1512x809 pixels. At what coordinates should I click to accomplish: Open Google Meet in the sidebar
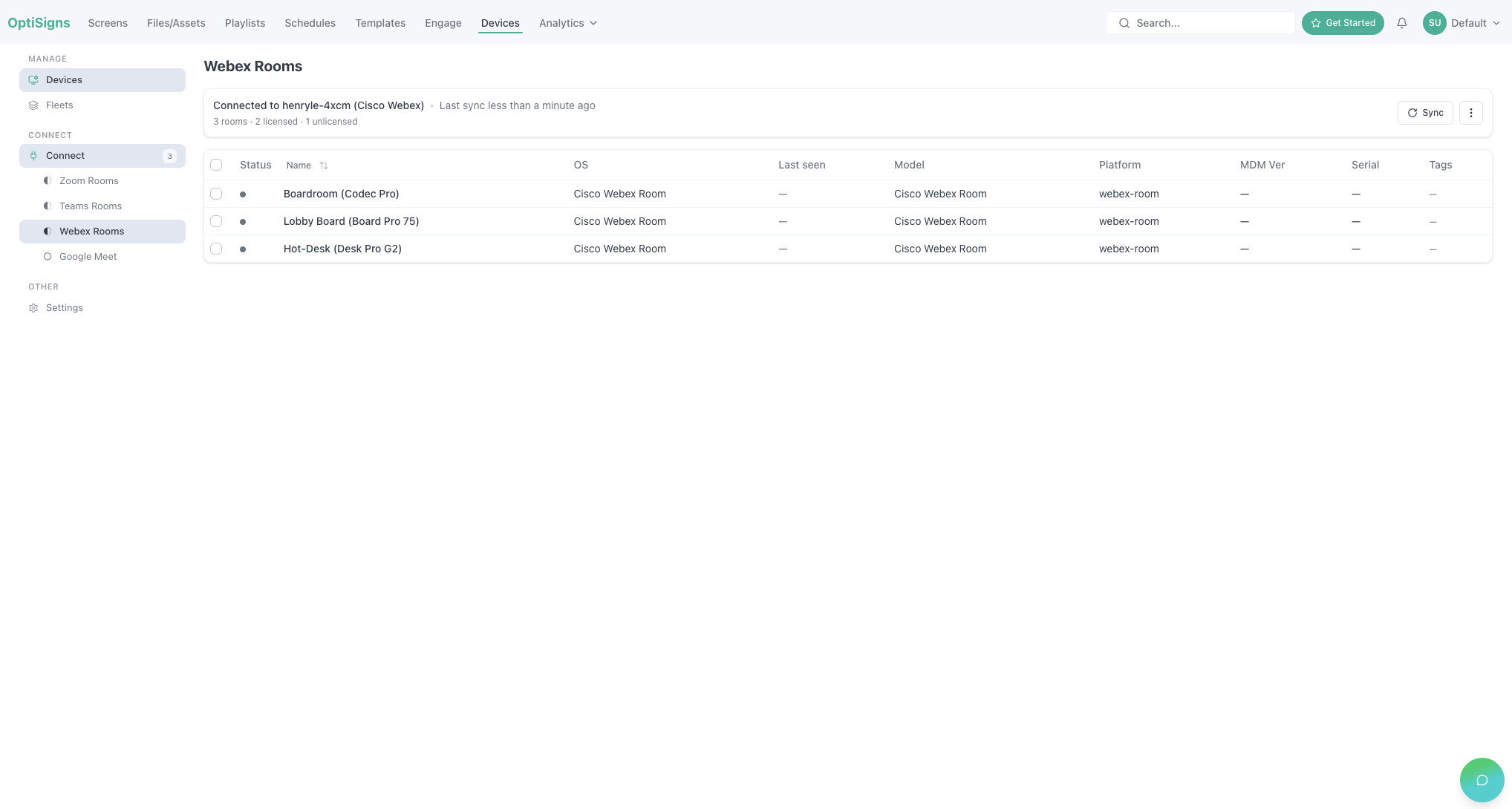click(x=102, y=257)
